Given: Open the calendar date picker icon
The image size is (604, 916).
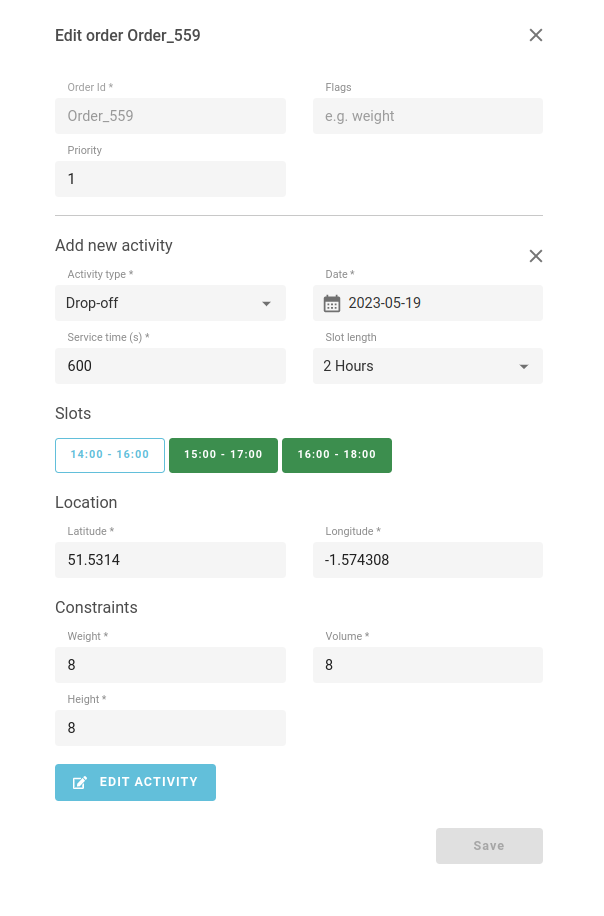Looking at the screenshot, I should pos(332,303).
